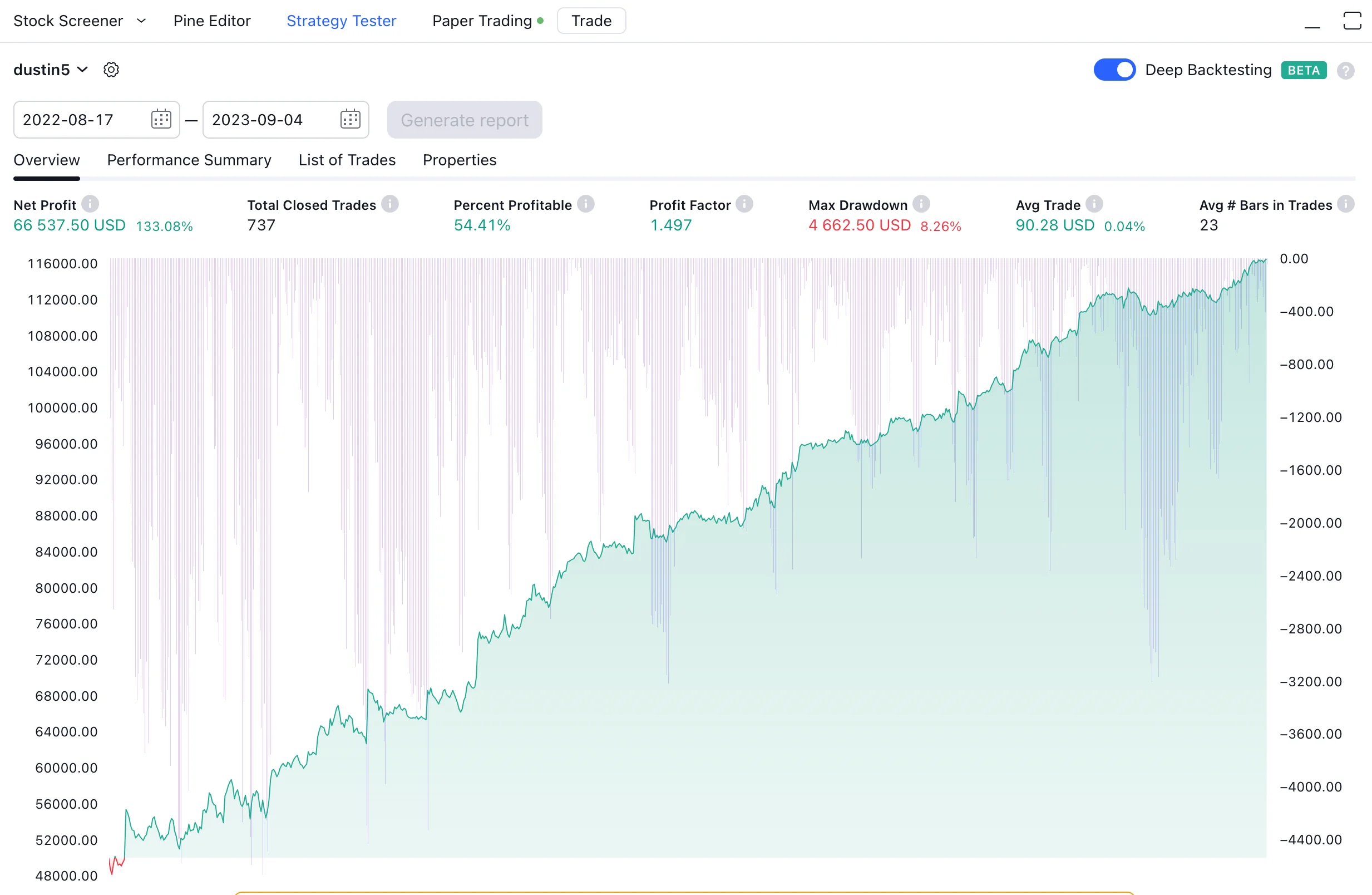The width and height of the screenshot is (1372, 895).
Task: Click the Avg Trade value 90.28 USD
Action: coord(1055,225)
